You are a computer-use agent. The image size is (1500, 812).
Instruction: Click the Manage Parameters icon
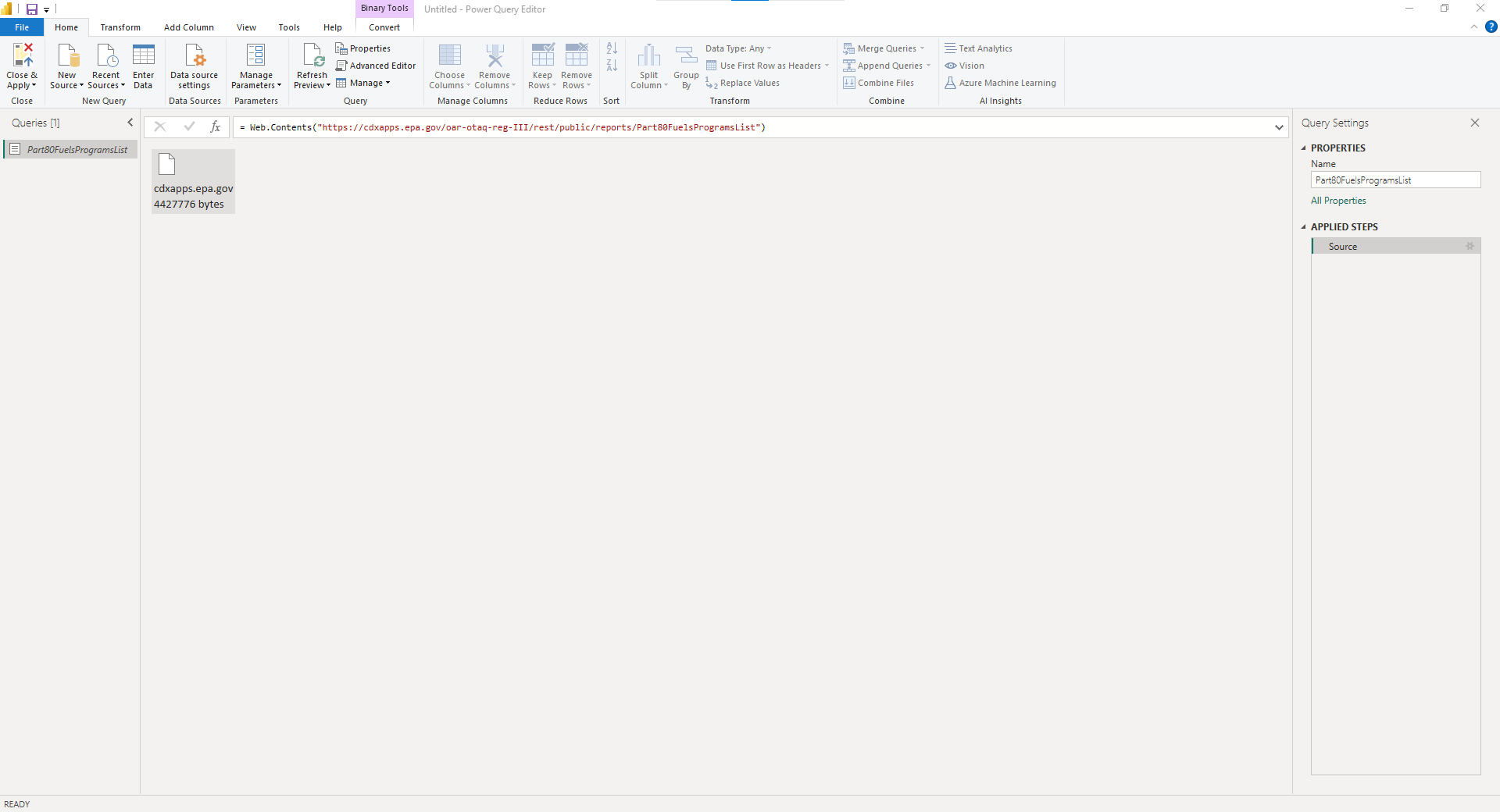255,55
